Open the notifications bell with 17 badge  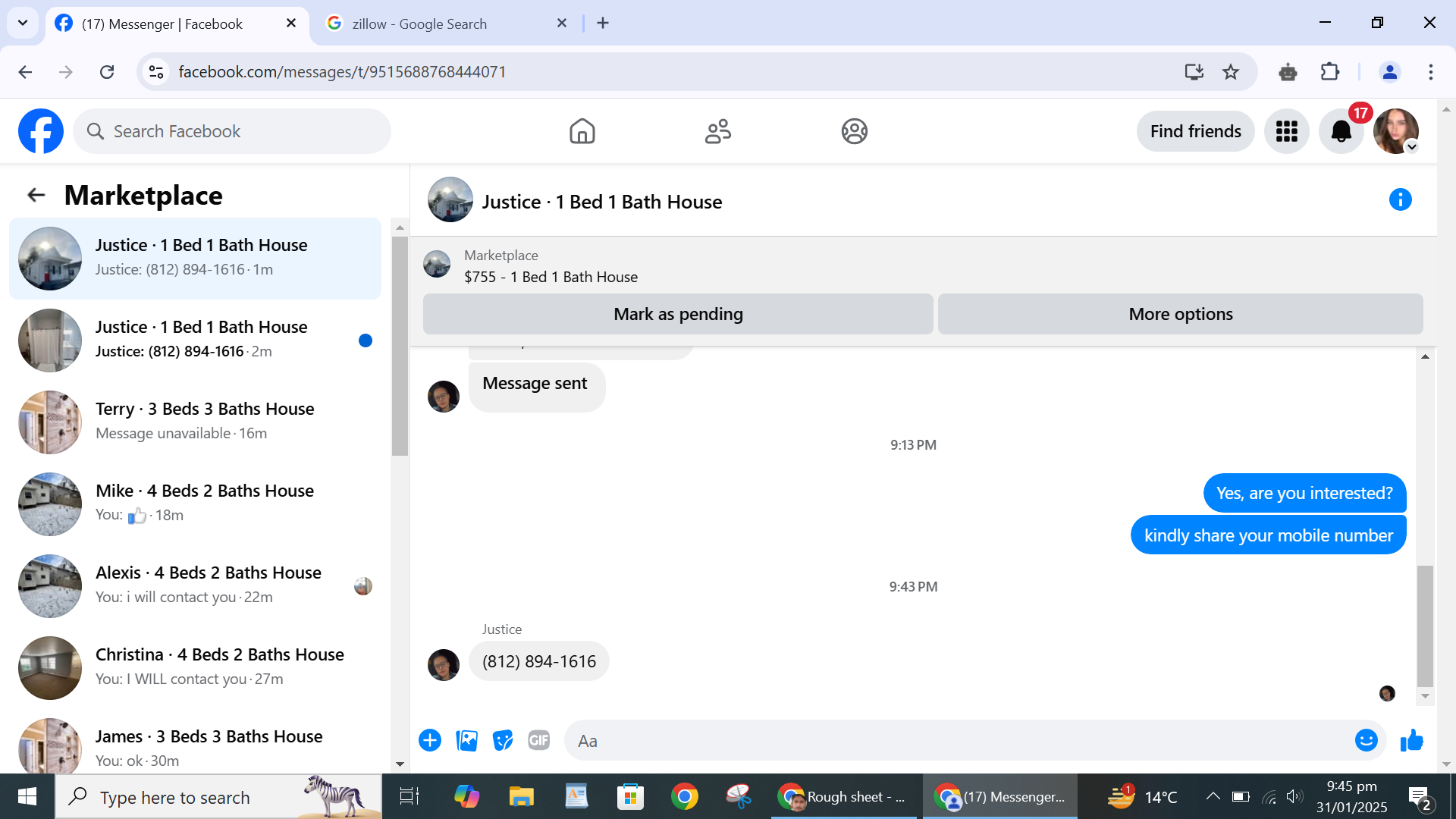(1341, 131)
